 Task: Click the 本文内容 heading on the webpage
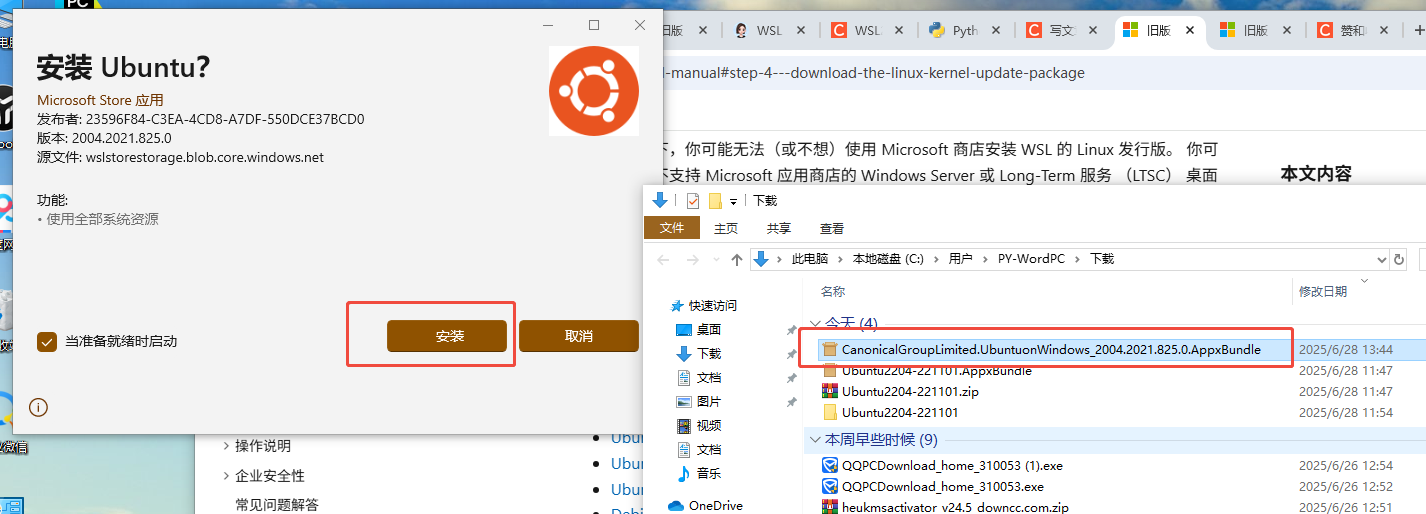(1316, 174)
